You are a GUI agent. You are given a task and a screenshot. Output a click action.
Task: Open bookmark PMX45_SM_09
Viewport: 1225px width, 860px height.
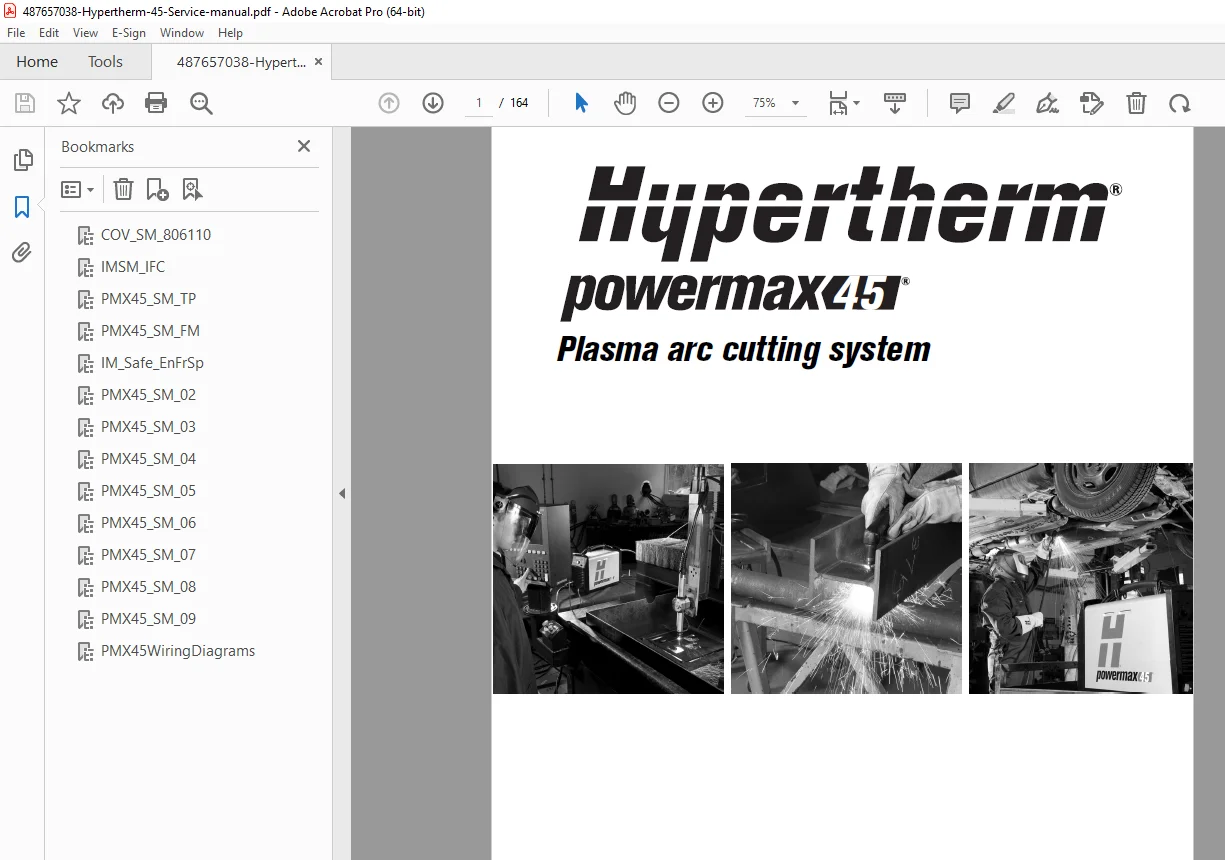pyautogui.click(x=148, y=619)
